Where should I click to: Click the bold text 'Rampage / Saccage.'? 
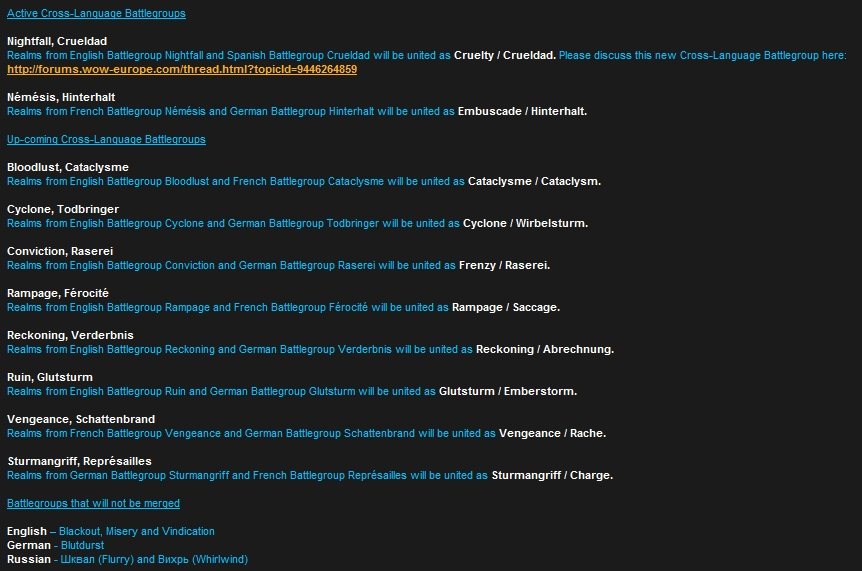tap(506, 307)
